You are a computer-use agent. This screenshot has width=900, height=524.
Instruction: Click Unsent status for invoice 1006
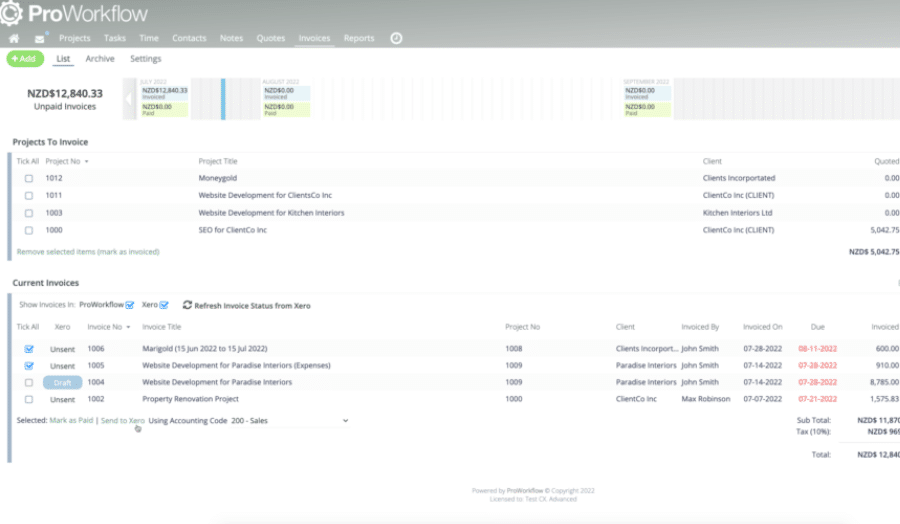coord(63,349)
